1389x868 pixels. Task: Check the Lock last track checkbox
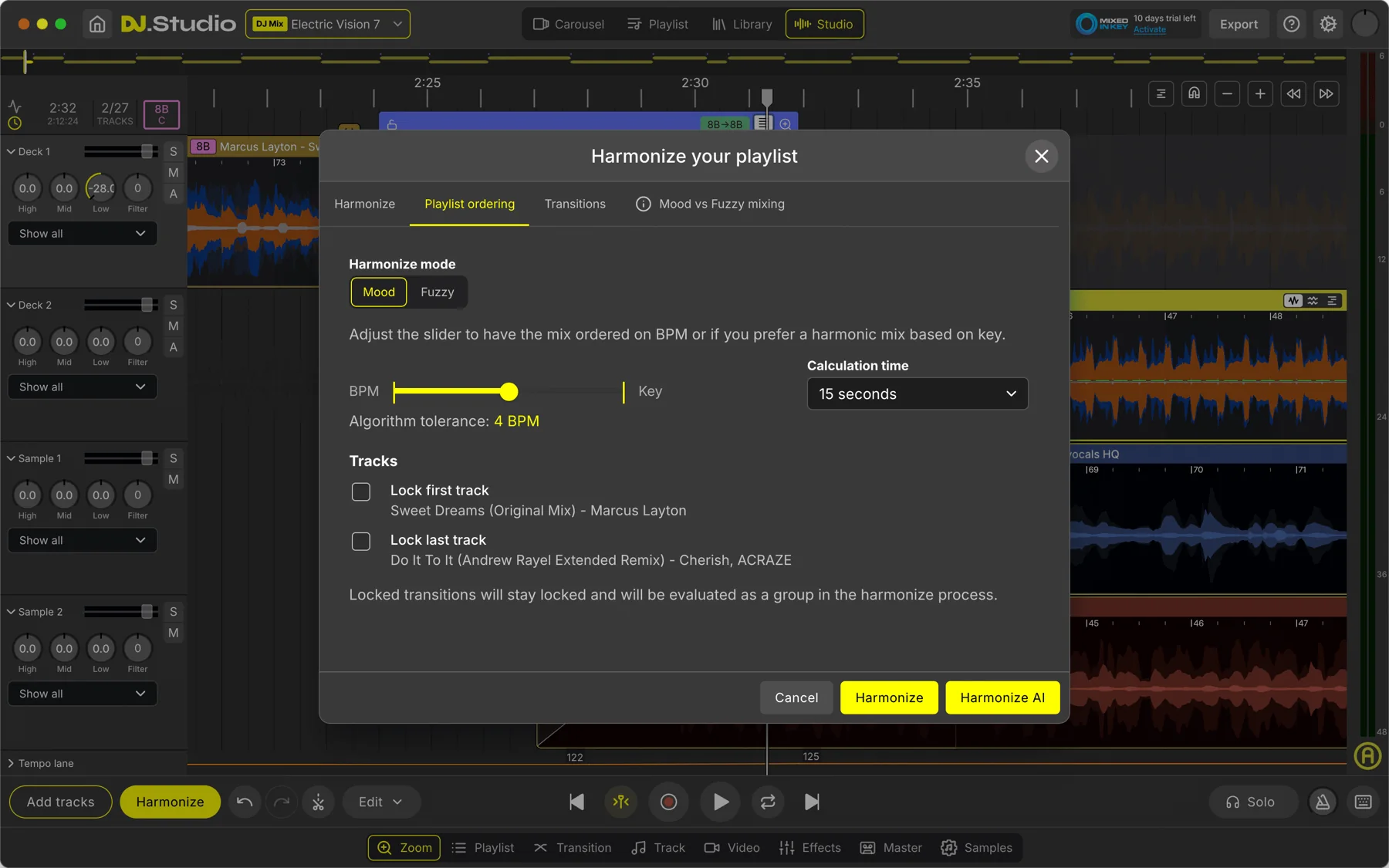coord(361,541)
